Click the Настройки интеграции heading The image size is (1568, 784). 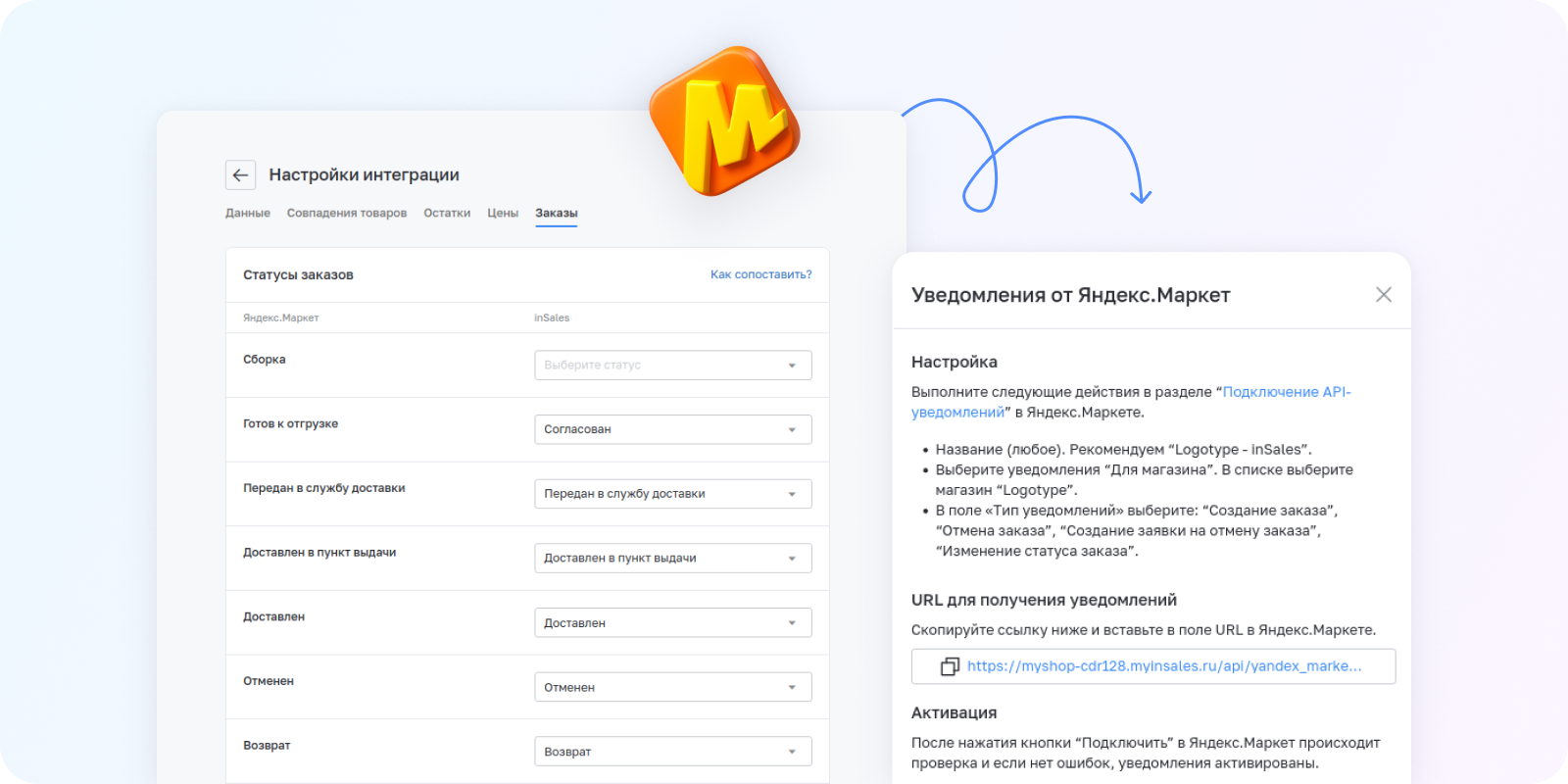click(x=365, y=174)
